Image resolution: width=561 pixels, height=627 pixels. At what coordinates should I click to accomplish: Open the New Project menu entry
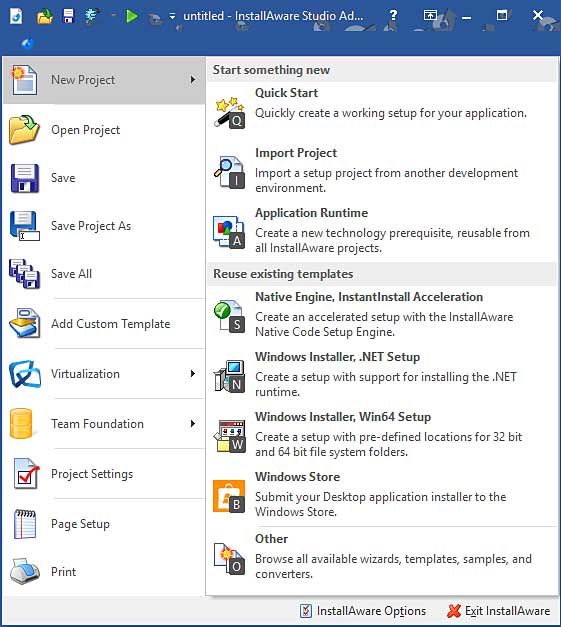104,80
